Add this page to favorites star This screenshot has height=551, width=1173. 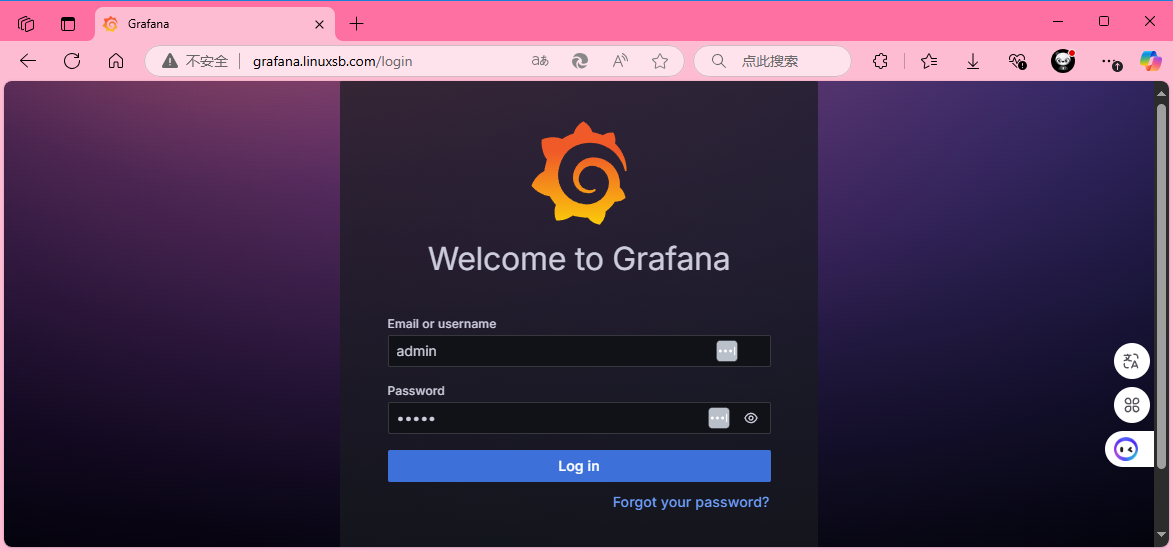(x=660, y=61)
